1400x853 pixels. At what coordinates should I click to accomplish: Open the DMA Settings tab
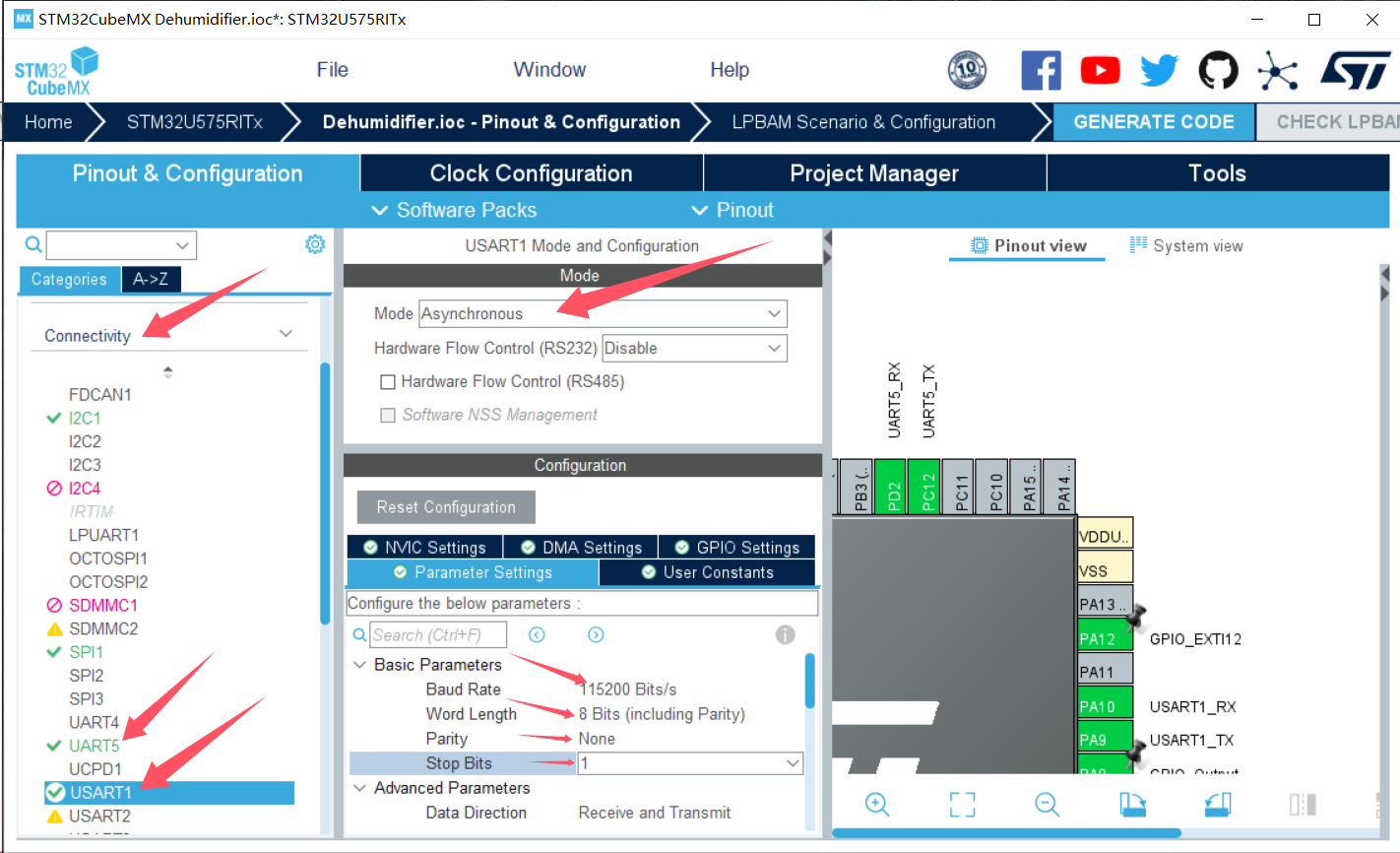tap(581, 548)
